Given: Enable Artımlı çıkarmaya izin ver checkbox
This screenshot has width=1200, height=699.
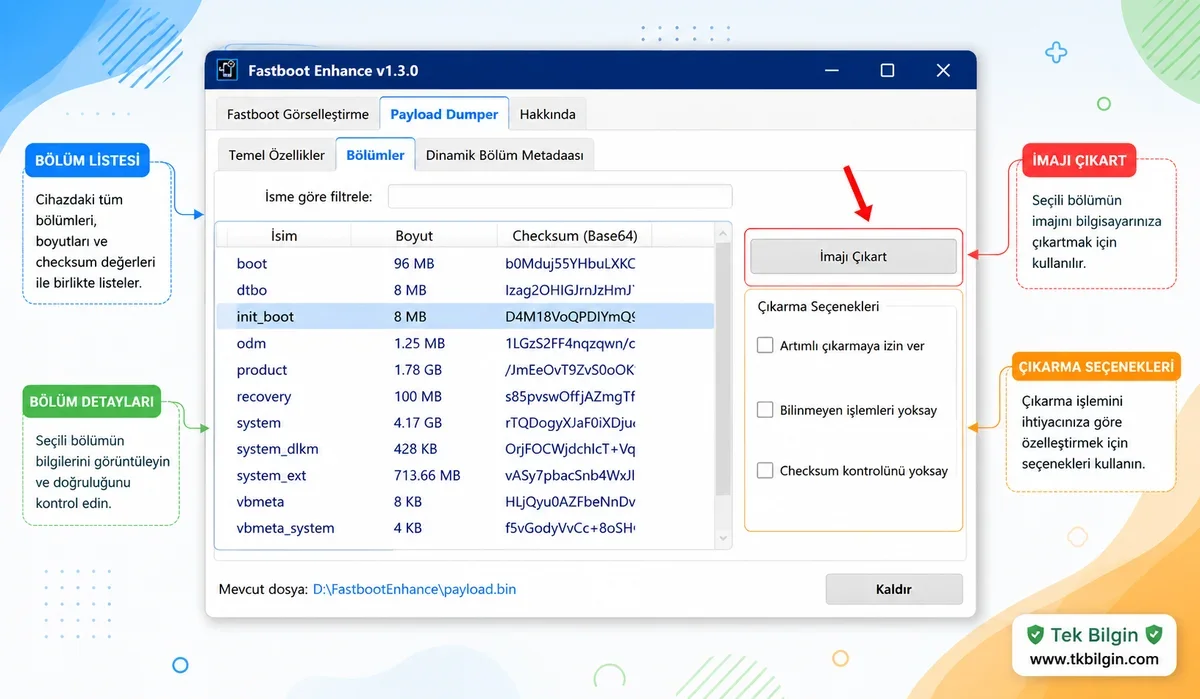Looking at the screenshot, I should pos(765,345).
